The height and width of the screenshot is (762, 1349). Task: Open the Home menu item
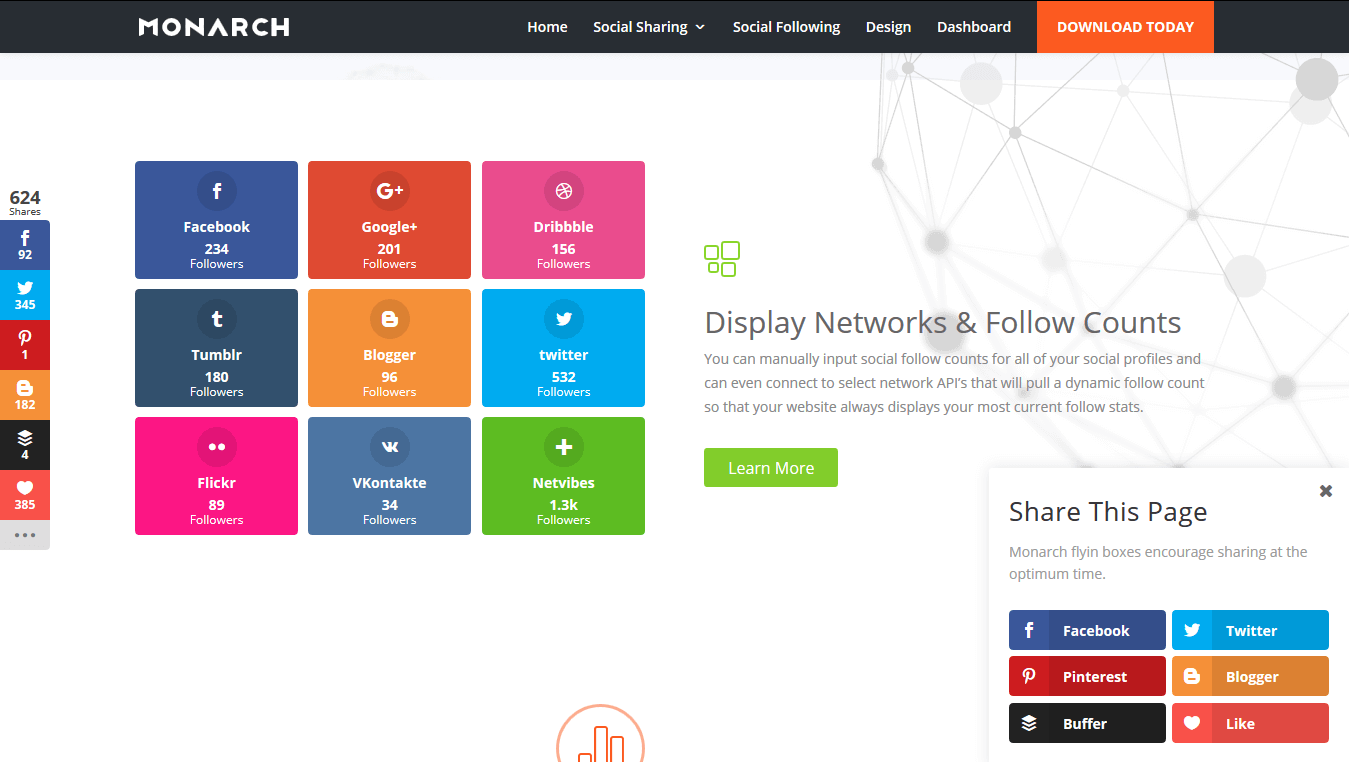click(547, 27)
